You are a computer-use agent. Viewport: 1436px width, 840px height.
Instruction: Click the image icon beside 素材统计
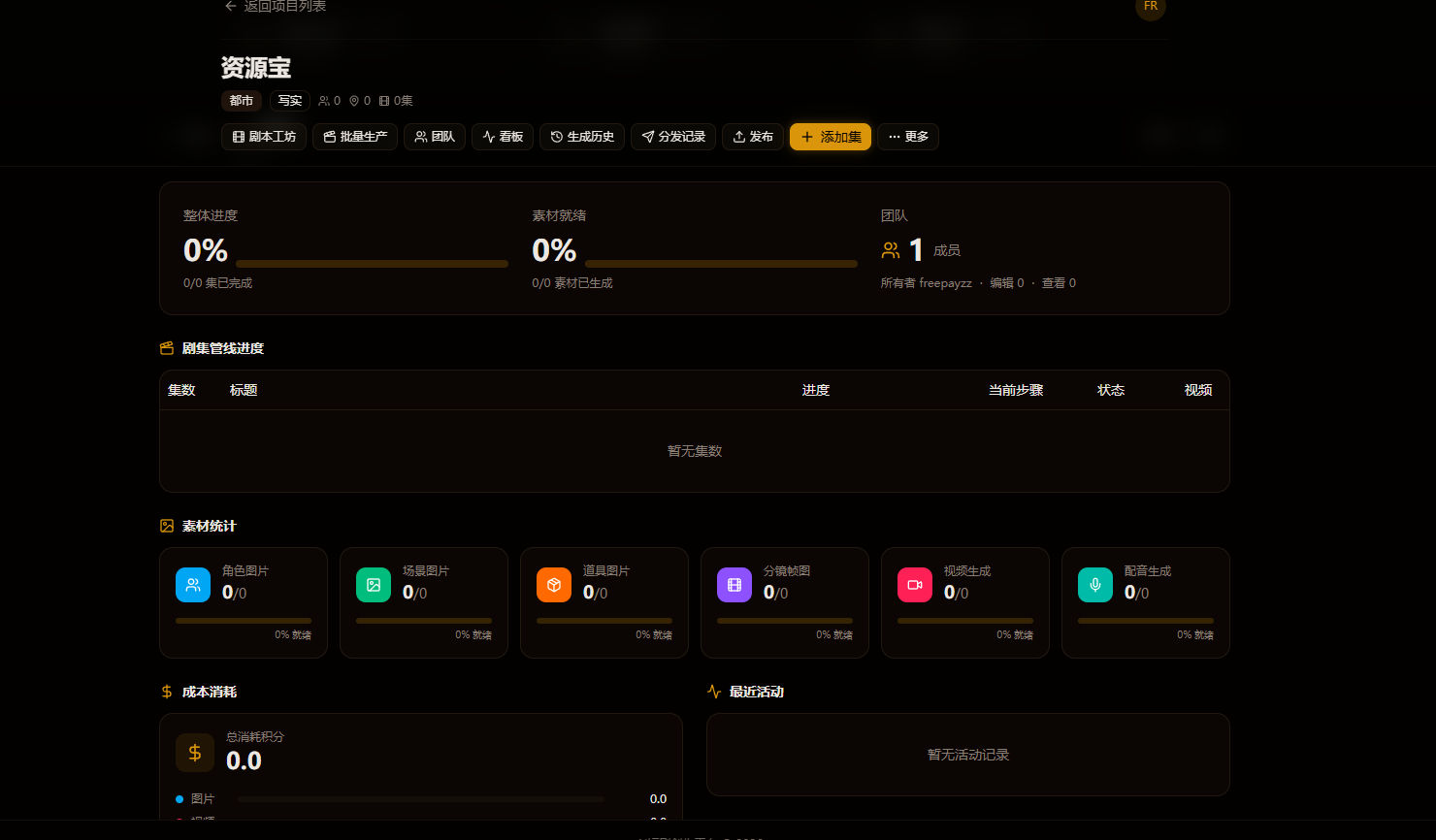[167, 526]
